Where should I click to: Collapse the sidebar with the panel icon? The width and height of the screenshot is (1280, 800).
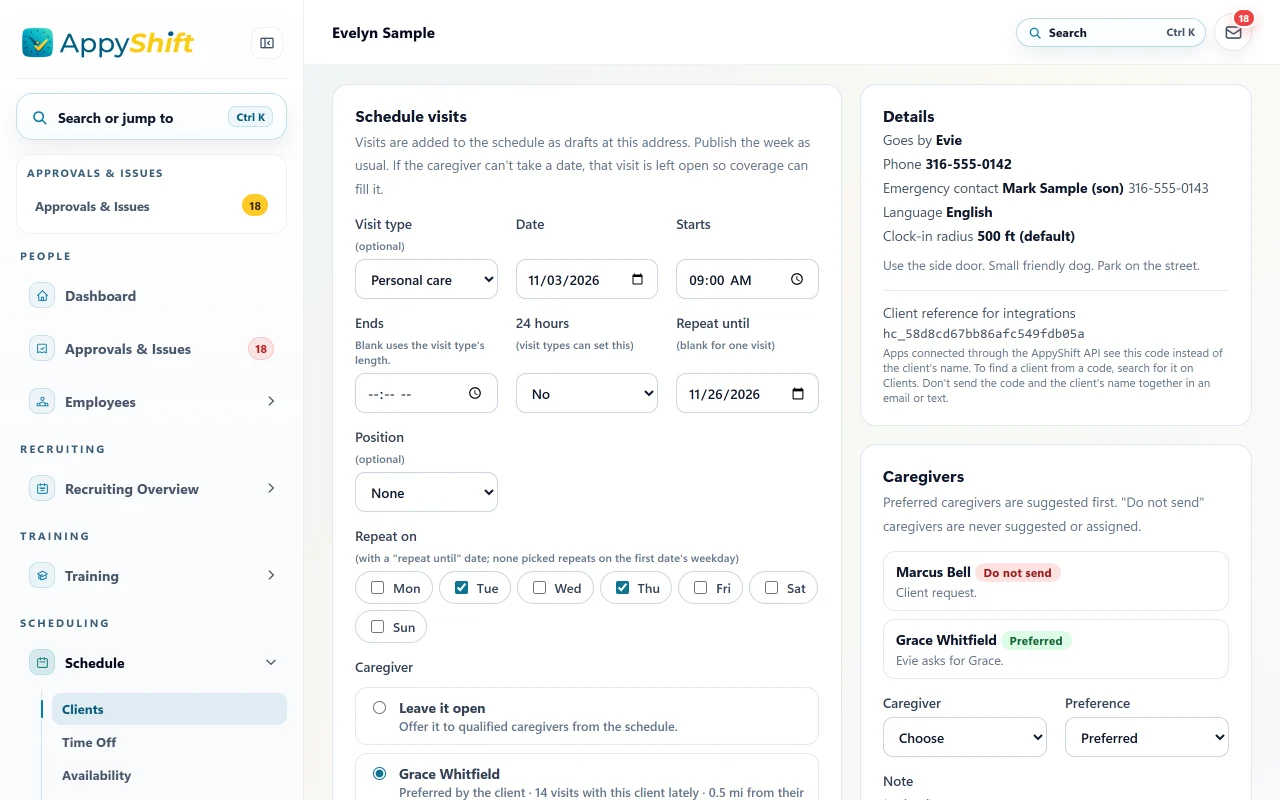(267, 43)
